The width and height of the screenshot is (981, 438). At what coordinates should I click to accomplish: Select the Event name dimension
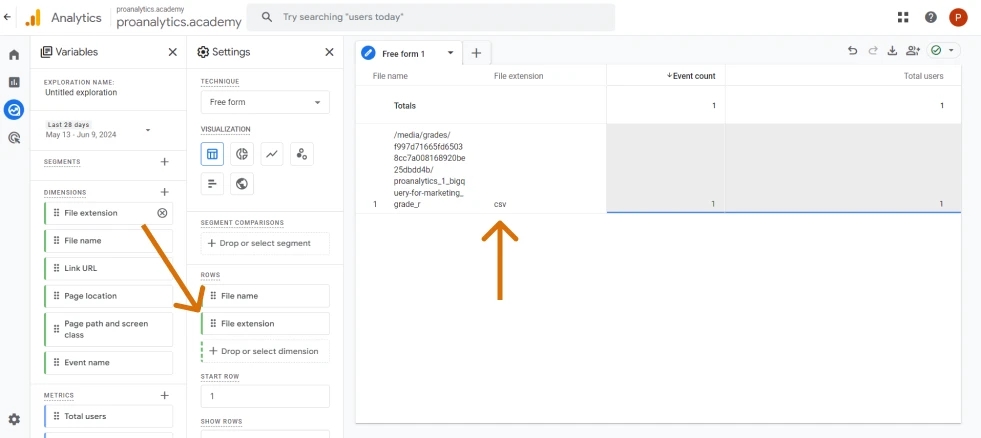tap(108, 362)
